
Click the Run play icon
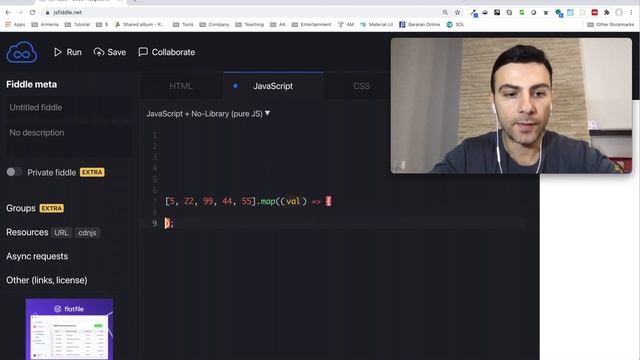point(58,52)
